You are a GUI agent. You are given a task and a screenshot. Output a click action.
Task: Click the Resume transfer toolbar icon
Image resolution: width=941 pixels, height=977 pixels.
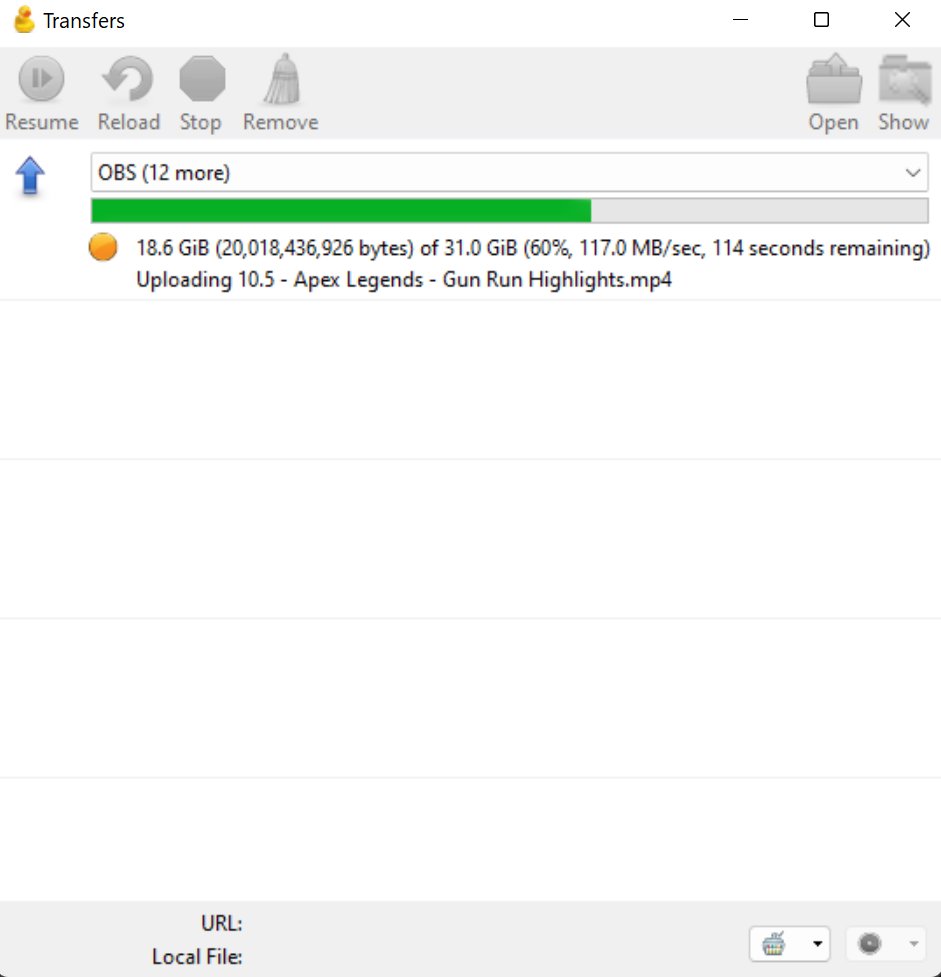(x=42, y=79)
